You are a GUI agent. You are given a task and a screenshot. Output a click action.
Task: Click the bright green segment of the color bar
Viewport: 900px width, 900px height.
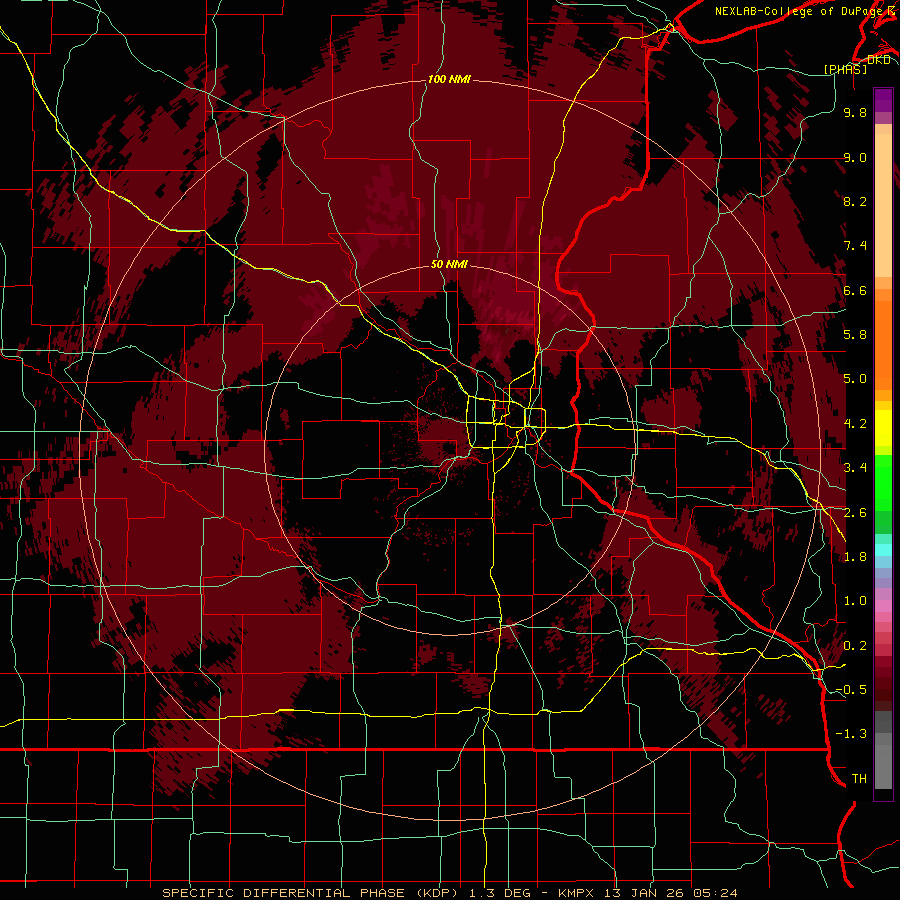pyautogui.click(x=883, y=482)
